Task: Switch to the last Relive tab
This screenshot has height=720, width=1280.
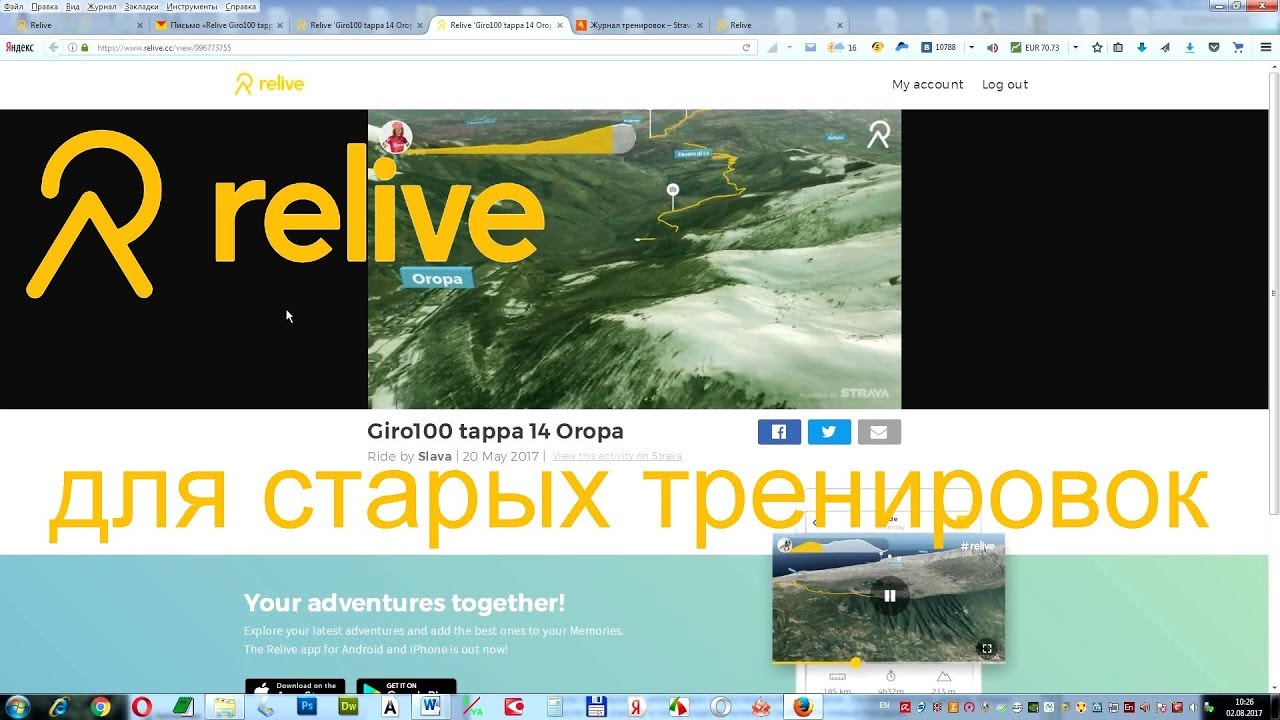Action: click(x=778, y=25)
